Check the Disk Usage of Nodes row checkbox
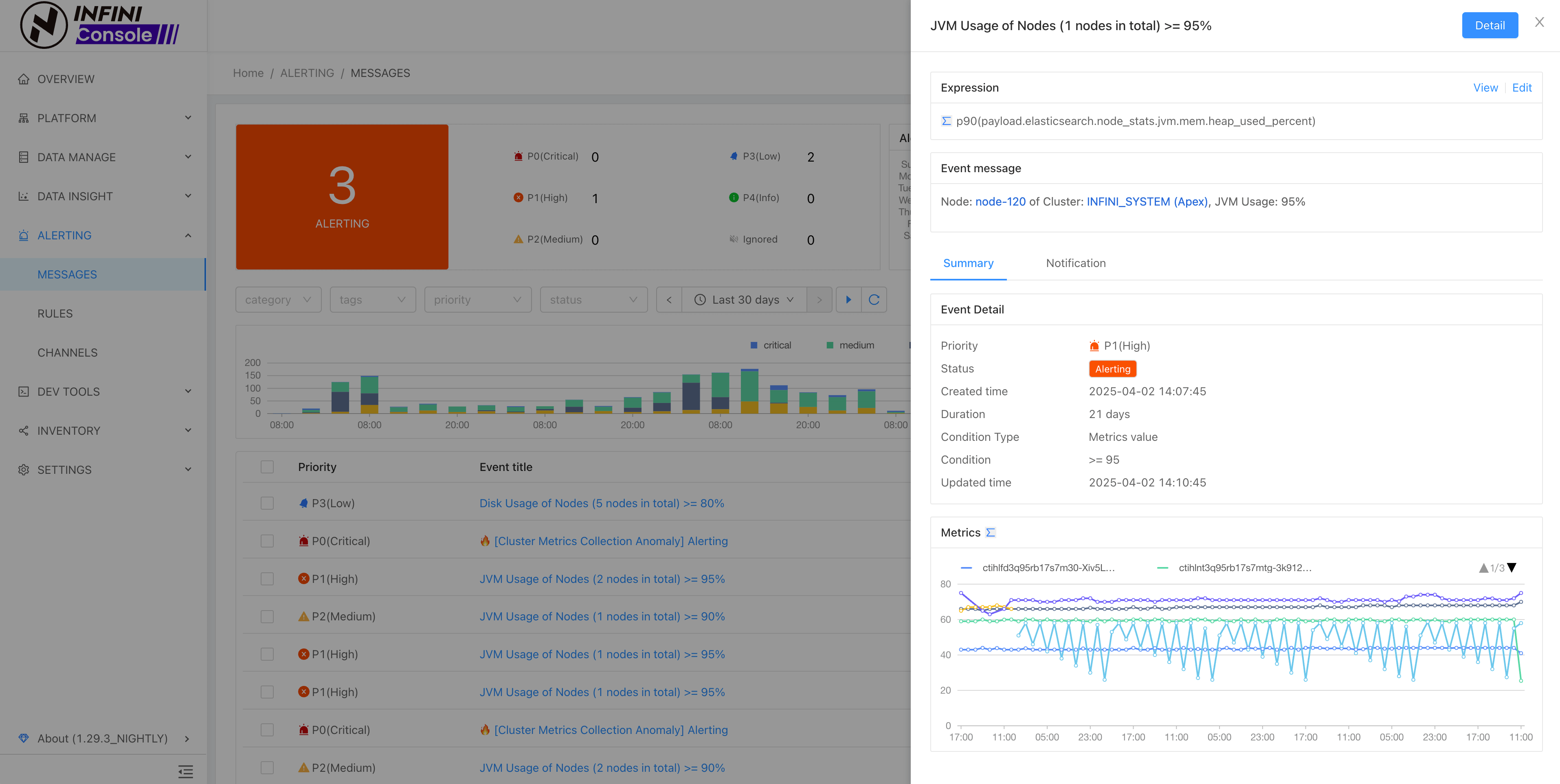1560x784 pixels. [267, 503]
